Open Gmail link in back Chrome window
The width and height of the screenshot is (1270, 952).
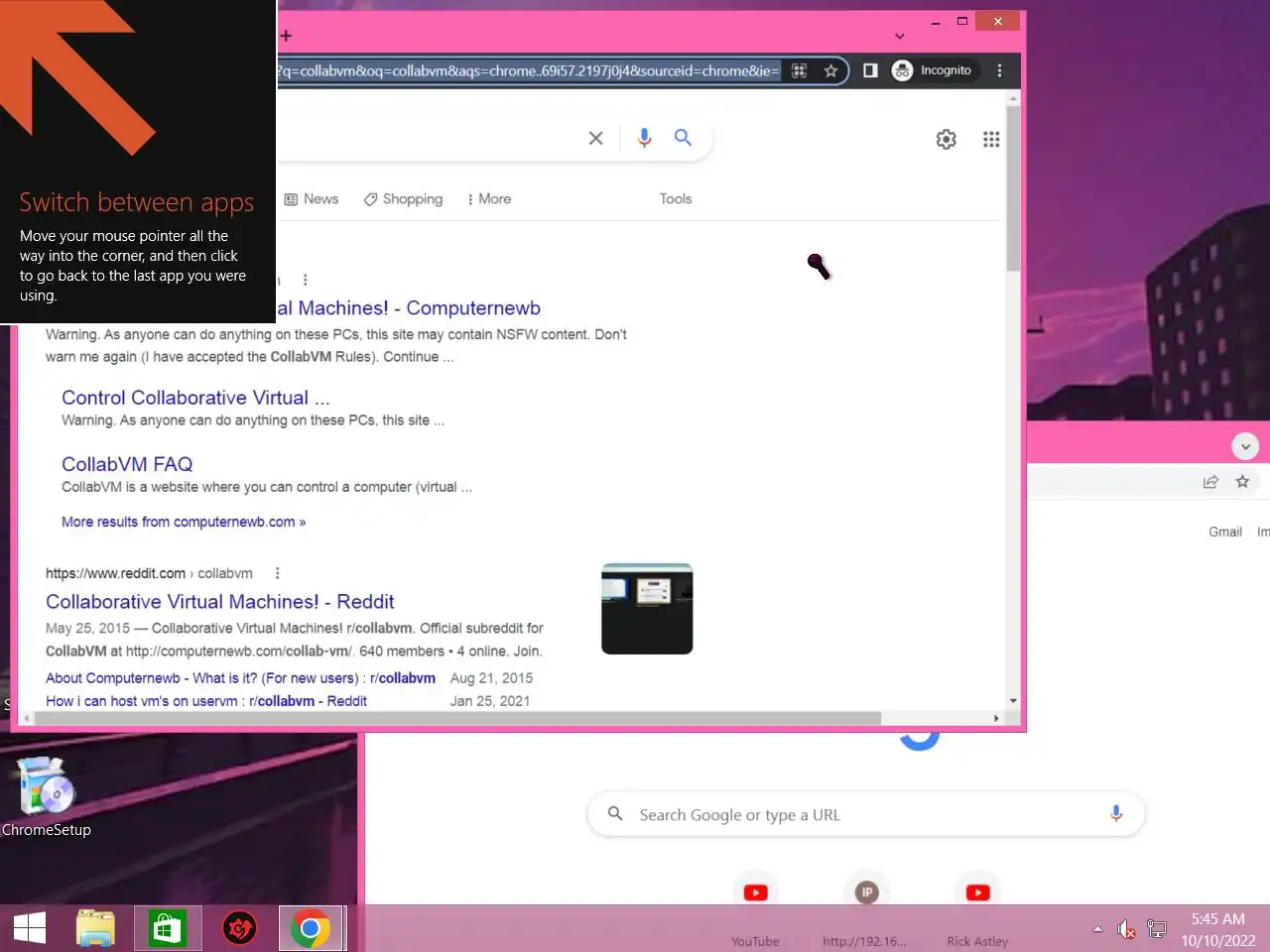[x=1225, y=533]
